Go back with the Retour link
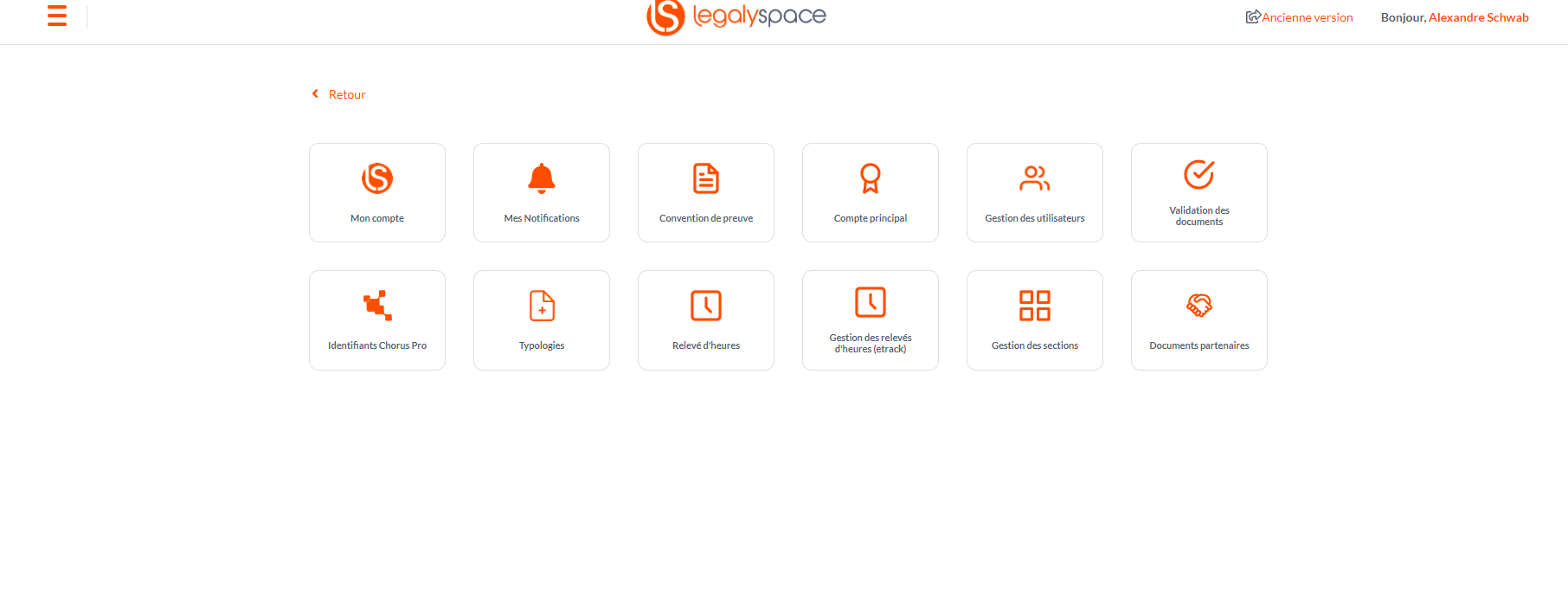The image size is (1568, 600). (347, 94)
